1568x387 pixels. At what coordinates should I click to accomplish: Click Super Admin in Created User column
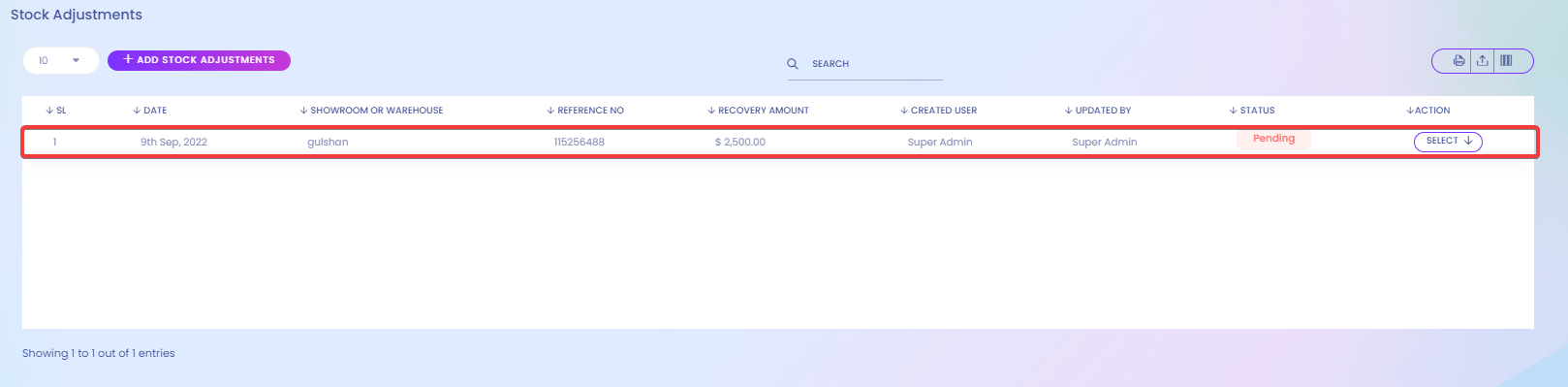click(940, 142)
